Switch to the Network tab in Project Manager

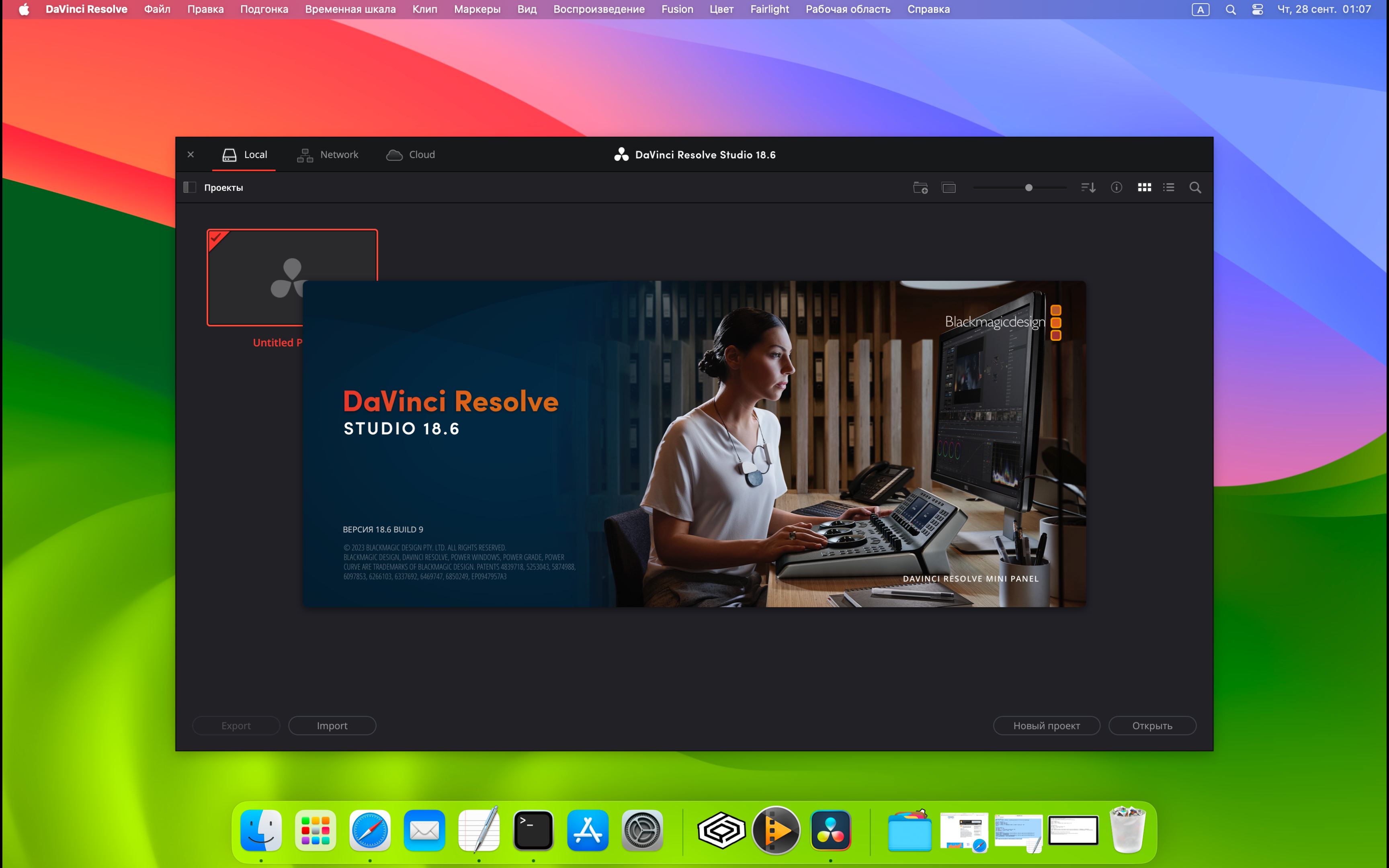(x=329, y=154)
